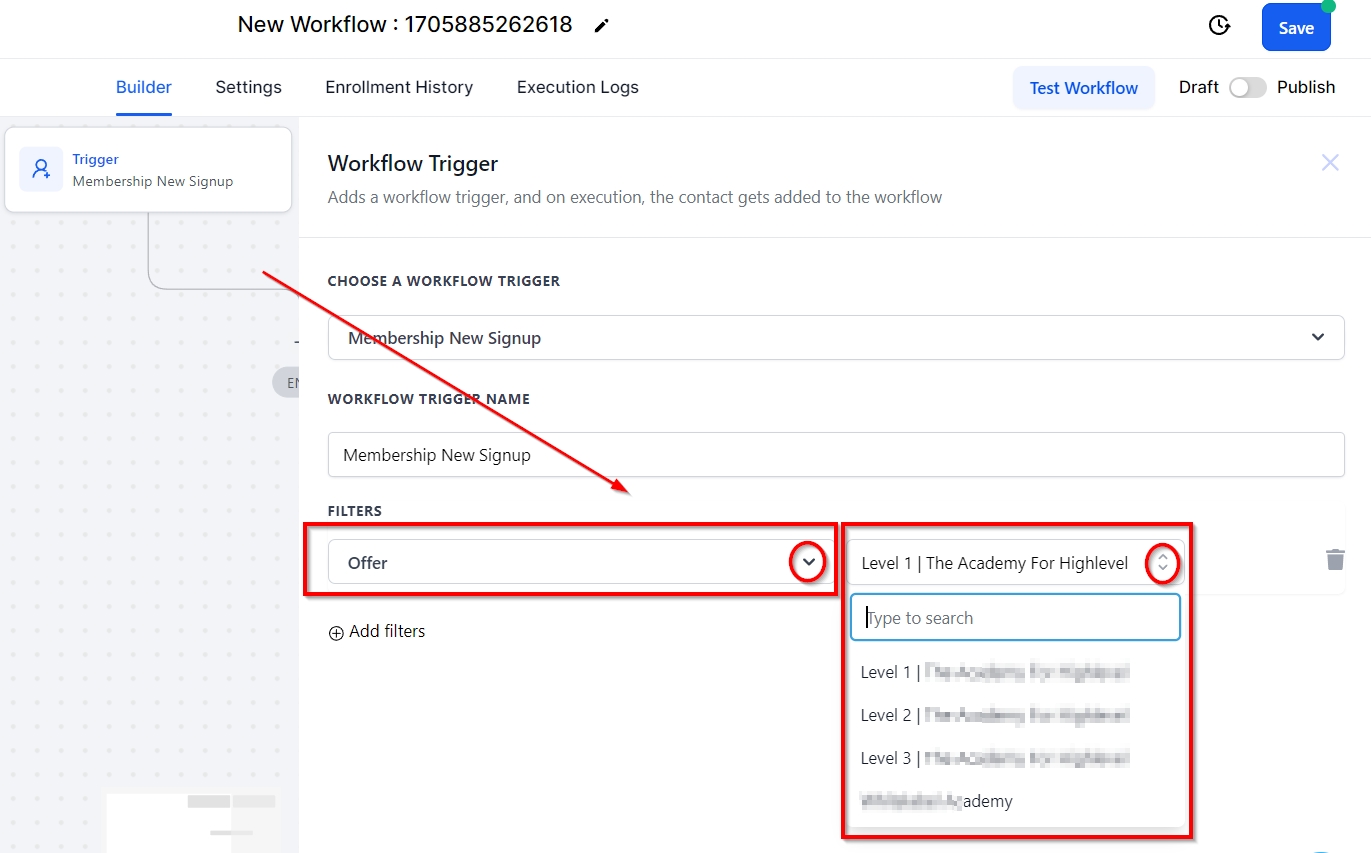Open the version history clock icon
This screenshot has width=1371, height=853.
[1219, 26]
